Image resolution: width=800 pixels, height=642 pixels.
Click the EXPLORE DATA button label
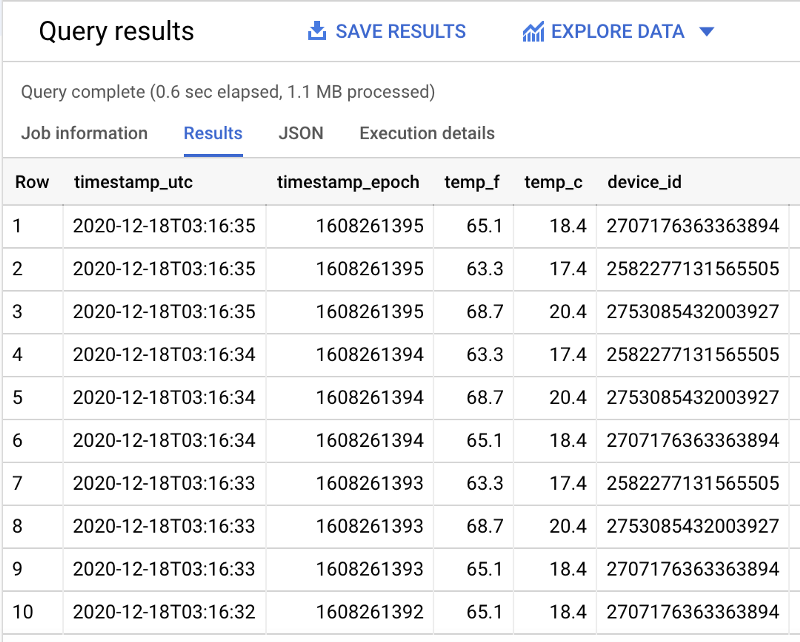coord(617,32)
